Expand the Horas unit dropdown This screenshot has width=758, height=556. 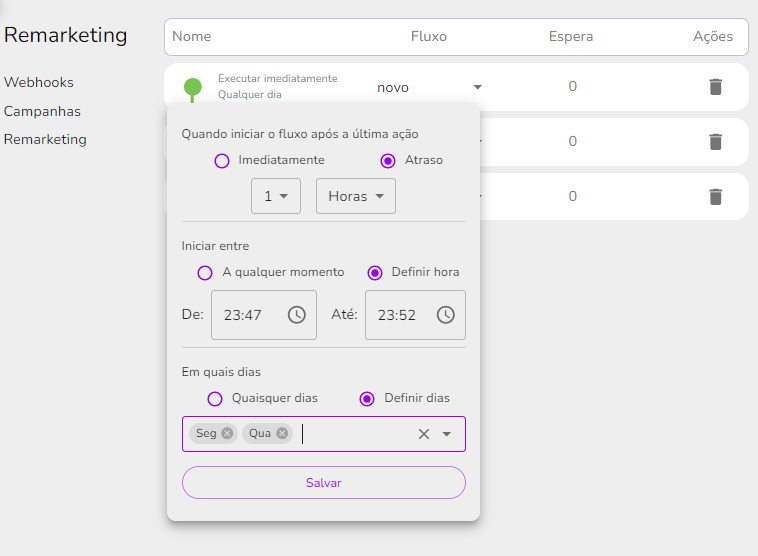click(356, 196)
